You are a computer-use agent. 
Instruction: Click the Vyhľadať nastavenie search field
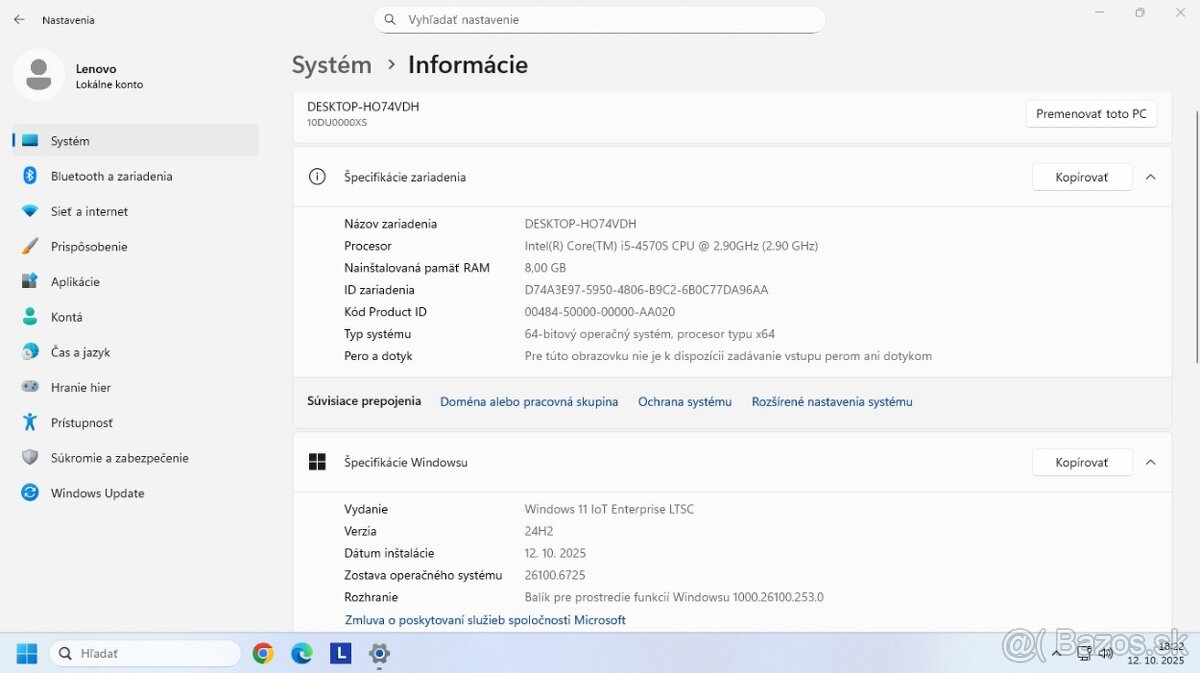[x=600, y=19]
